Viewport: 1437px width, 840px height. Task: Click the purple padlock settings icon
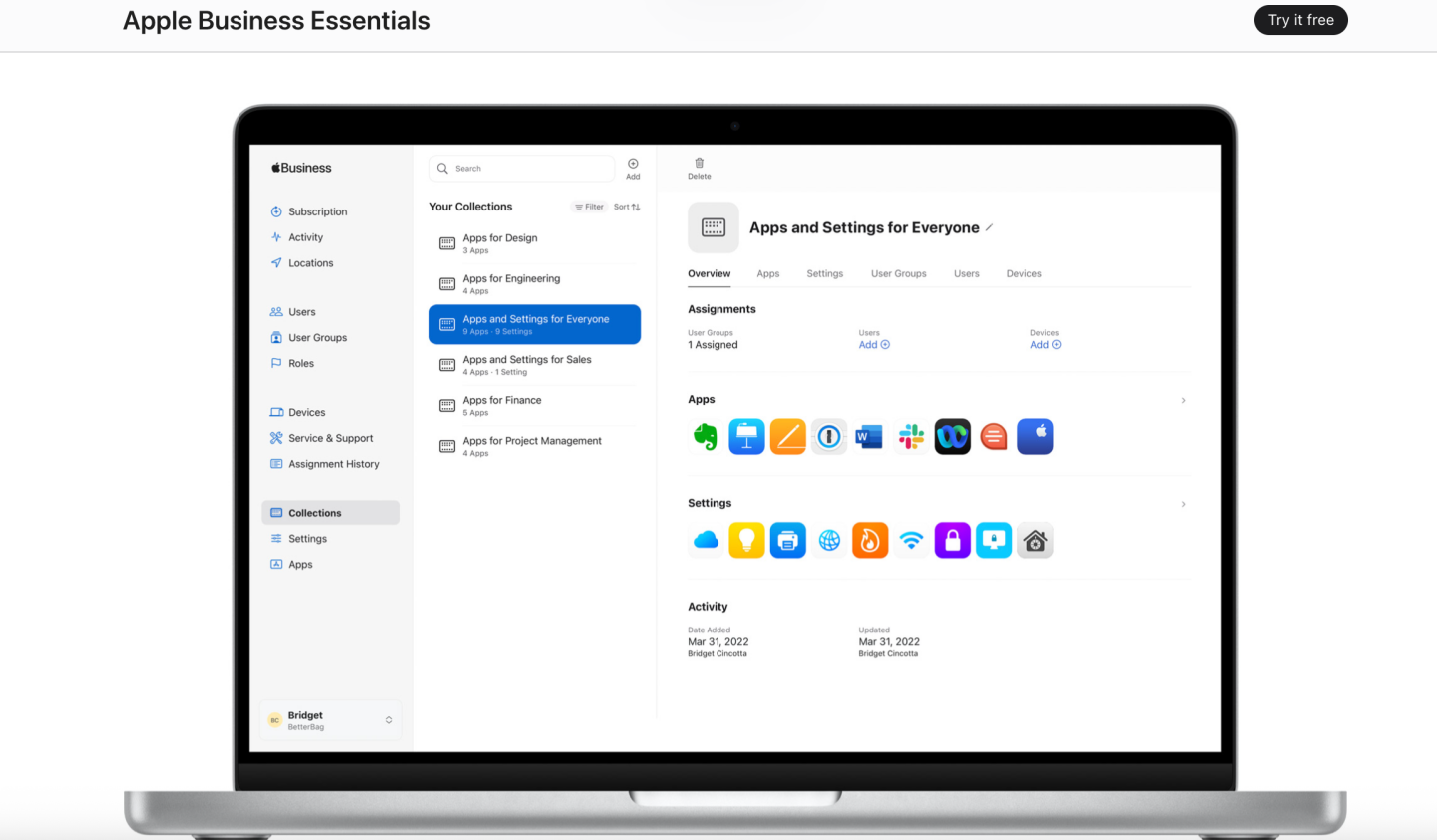(953, 541)
